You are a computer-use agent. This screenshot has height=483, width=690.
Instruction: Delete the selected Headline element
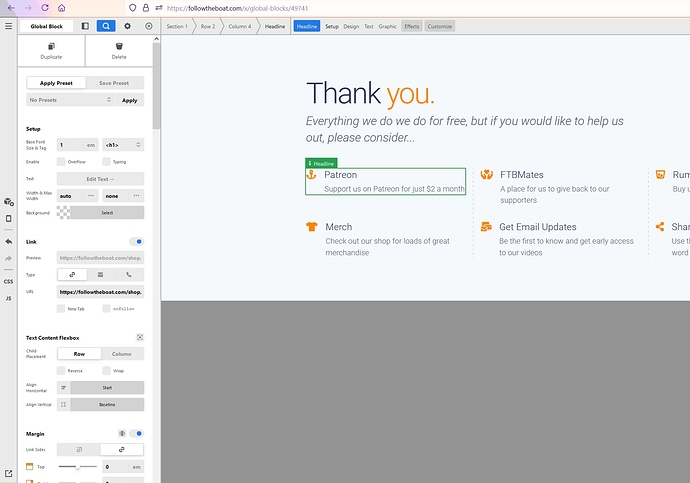point(119,51)
